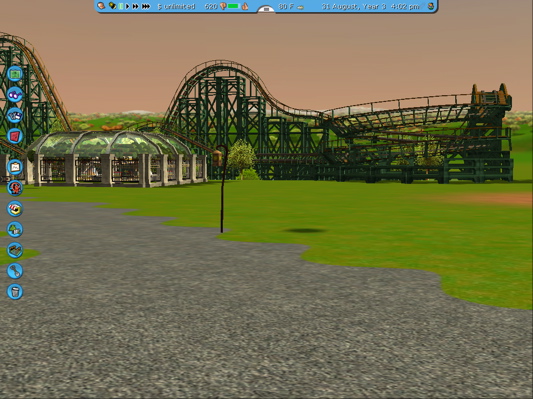Screen dimensions: 533x399
Task: Click the date and time display
Action: [x=370, y=6]
